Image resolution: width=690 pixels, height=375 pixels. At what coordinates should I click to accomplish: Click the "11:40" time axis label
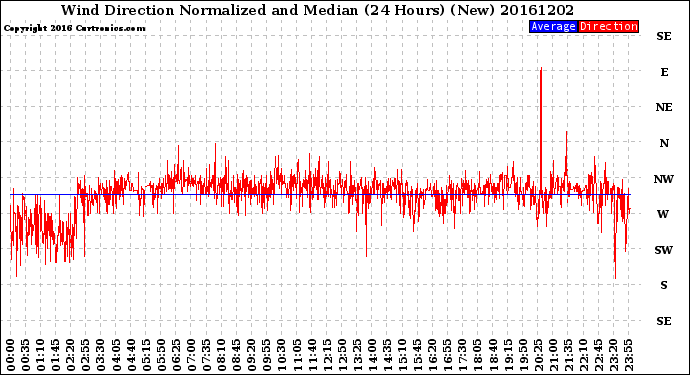312,355
